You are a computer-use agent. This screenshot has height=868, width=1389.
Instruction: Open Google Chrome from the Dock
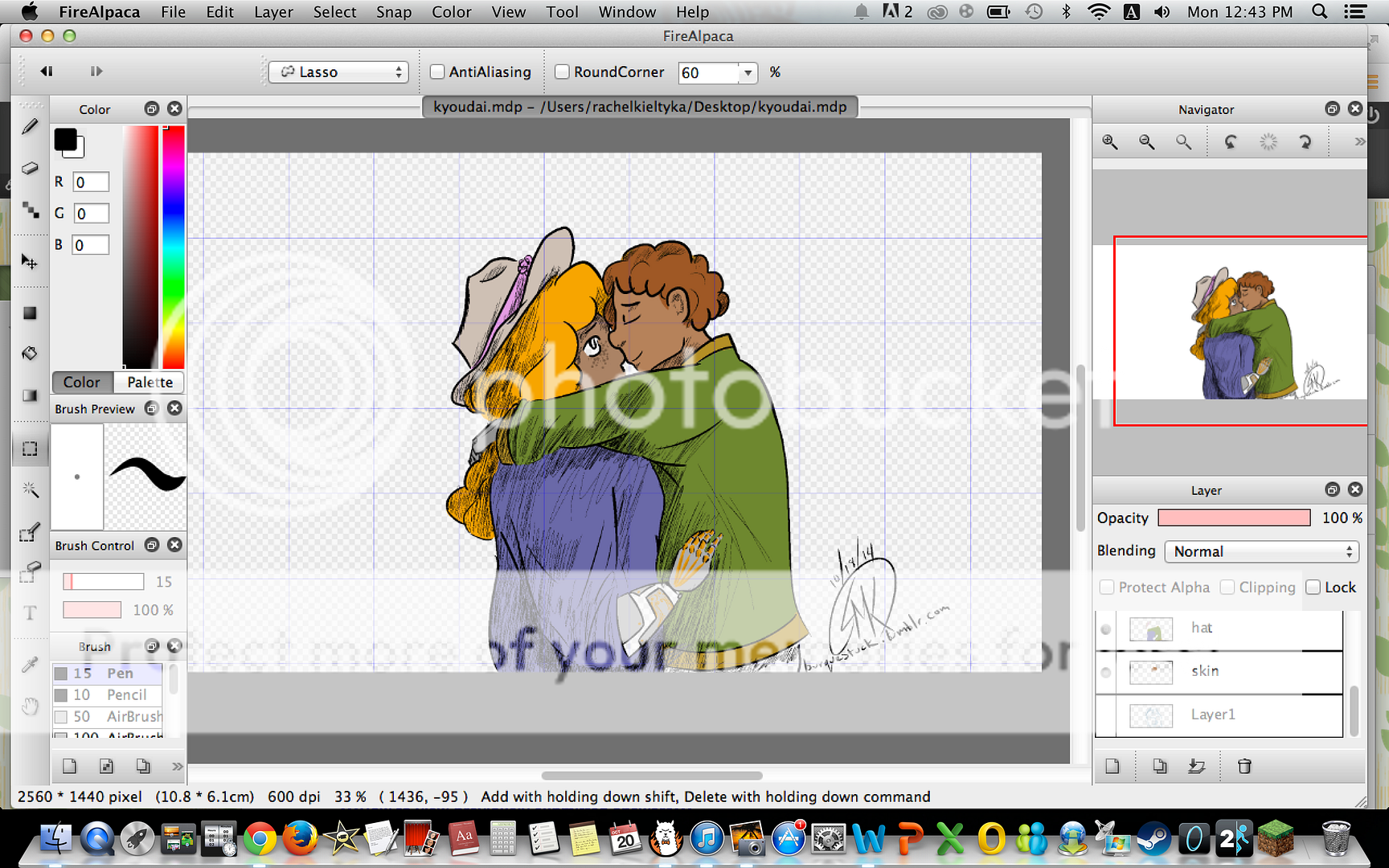(x=260, y=840)
